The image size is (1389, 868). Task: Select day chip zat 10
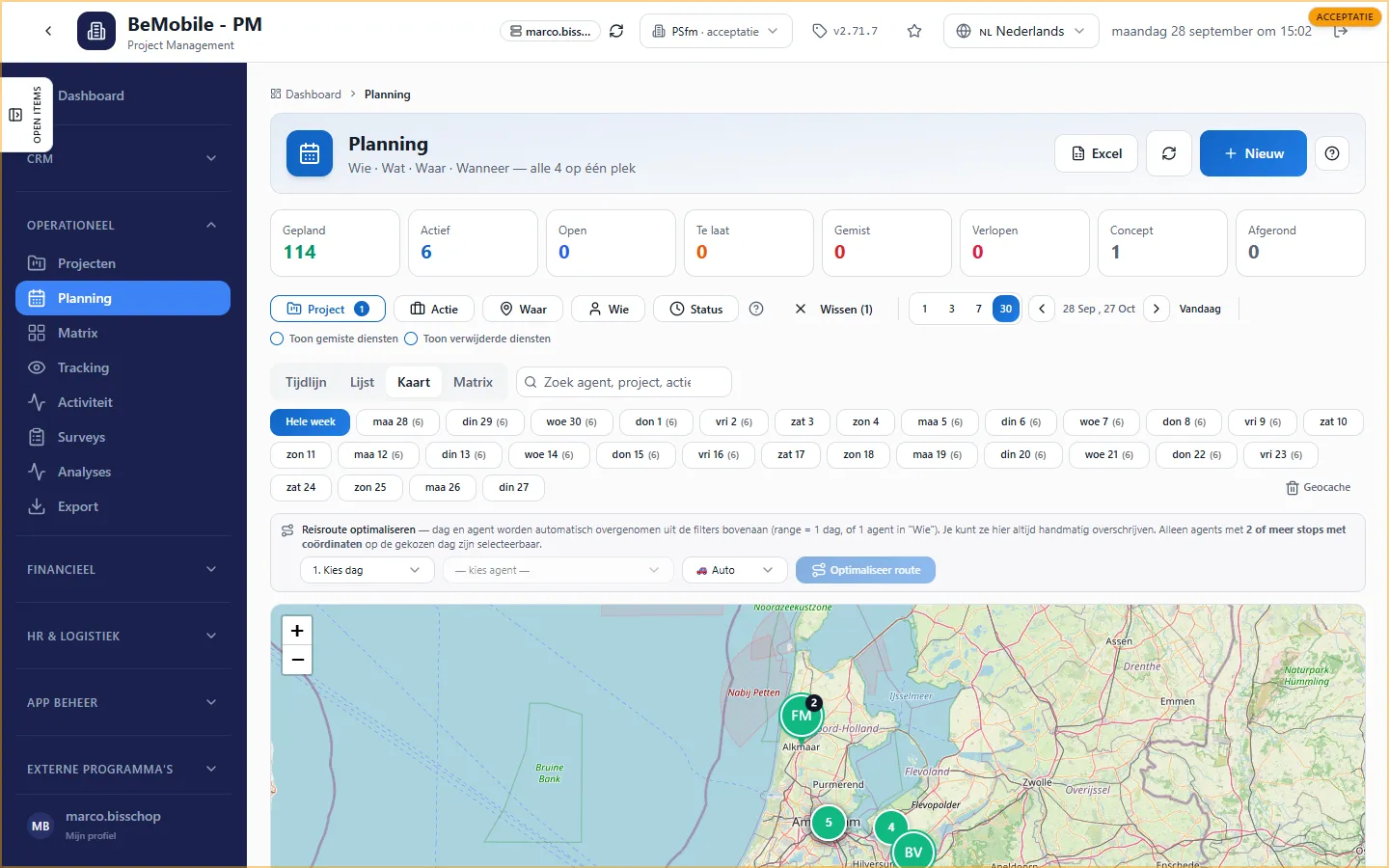click(x=1334, y=421)
